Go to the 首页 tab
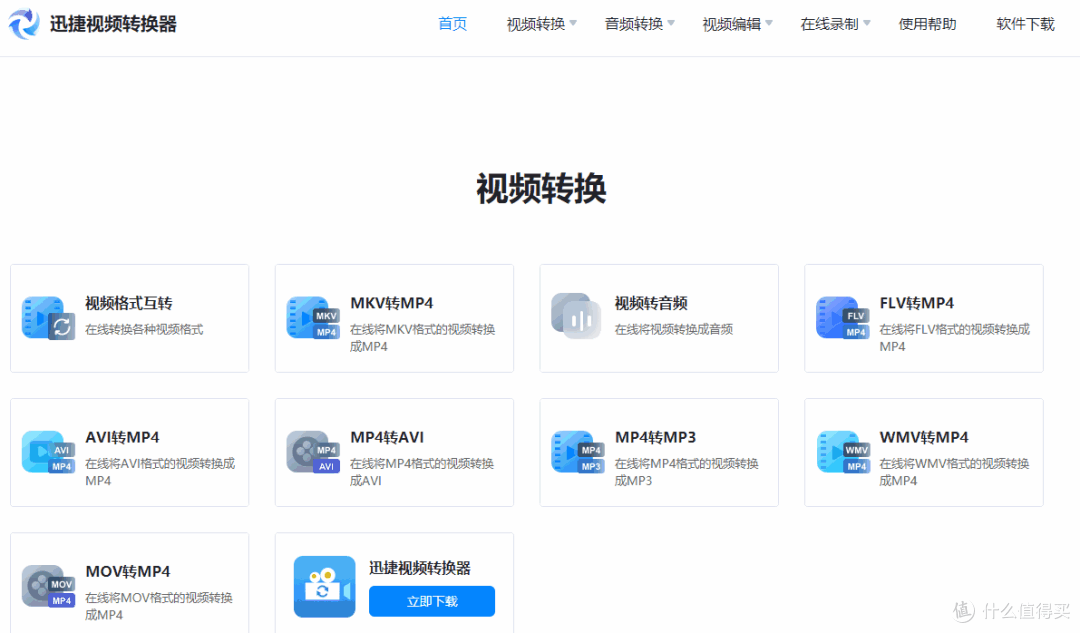Screen dimensions: 1080x633 [453, 24]
